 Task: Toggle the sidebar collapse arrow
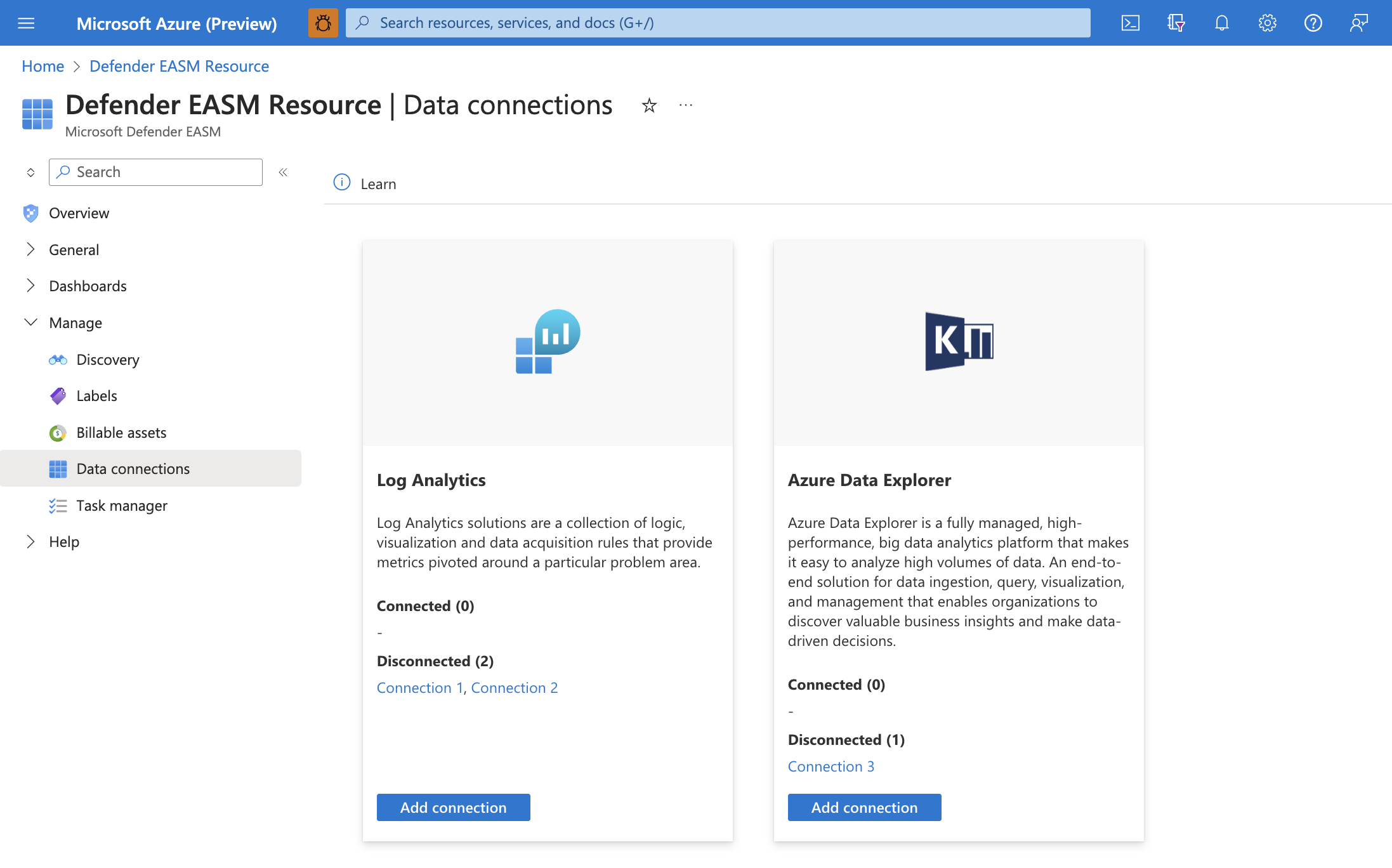click(x=283, y=171)
